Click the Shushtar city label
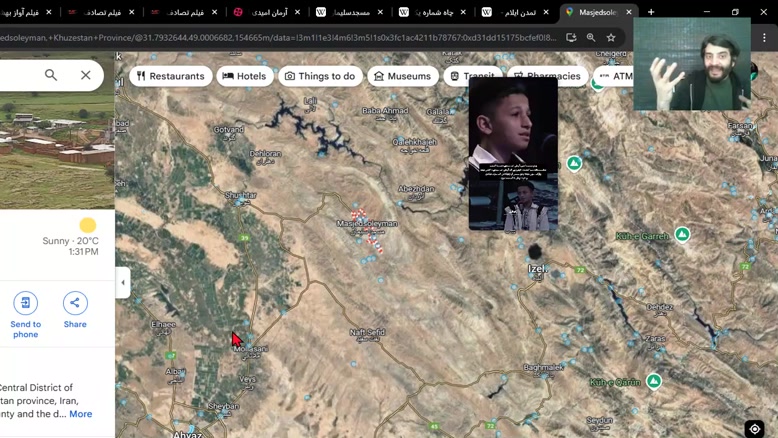 (241, 195)
